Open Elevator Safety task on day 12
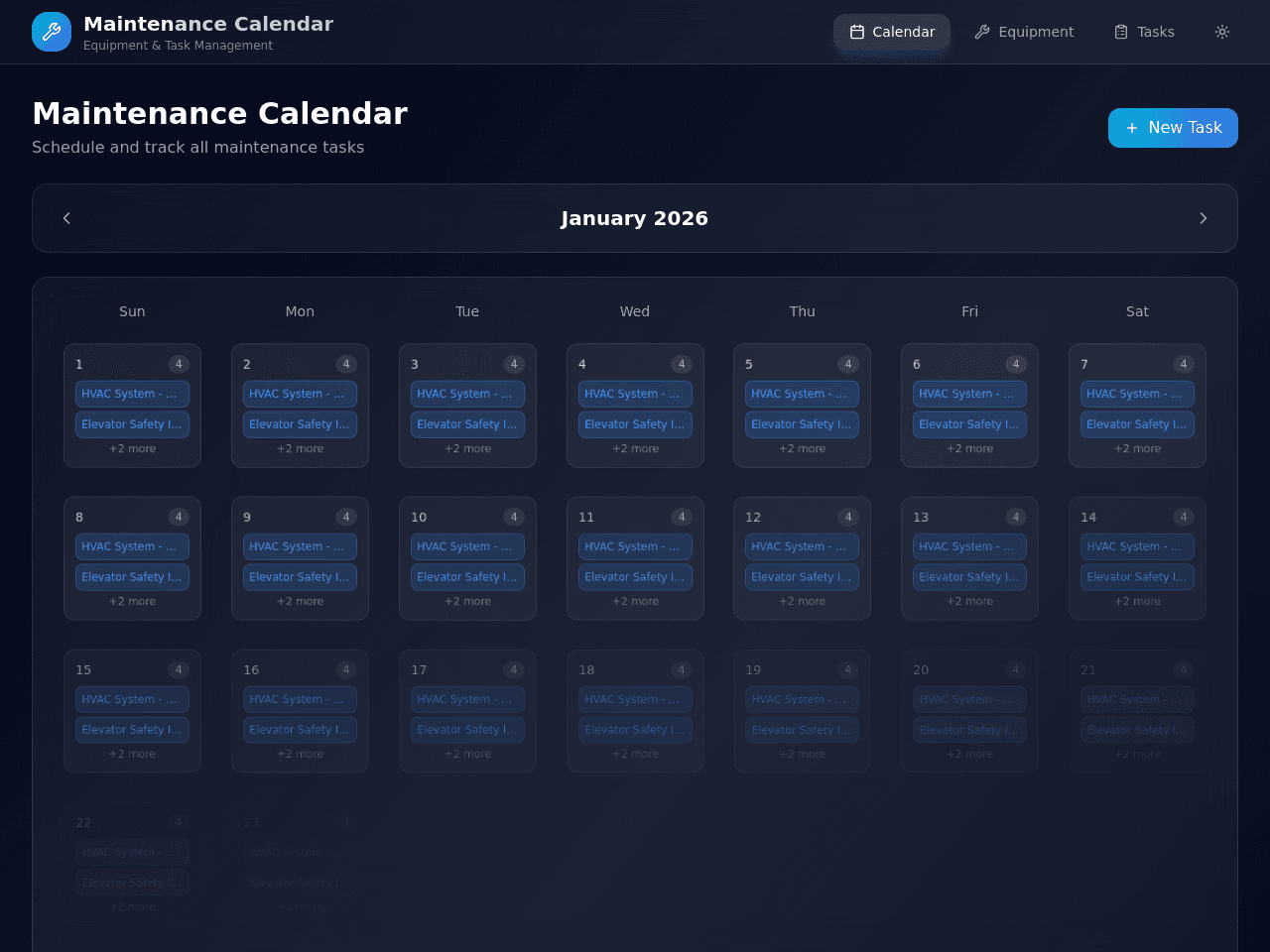The height and width of the screenshot is (952, 1270). pos(802,577)
